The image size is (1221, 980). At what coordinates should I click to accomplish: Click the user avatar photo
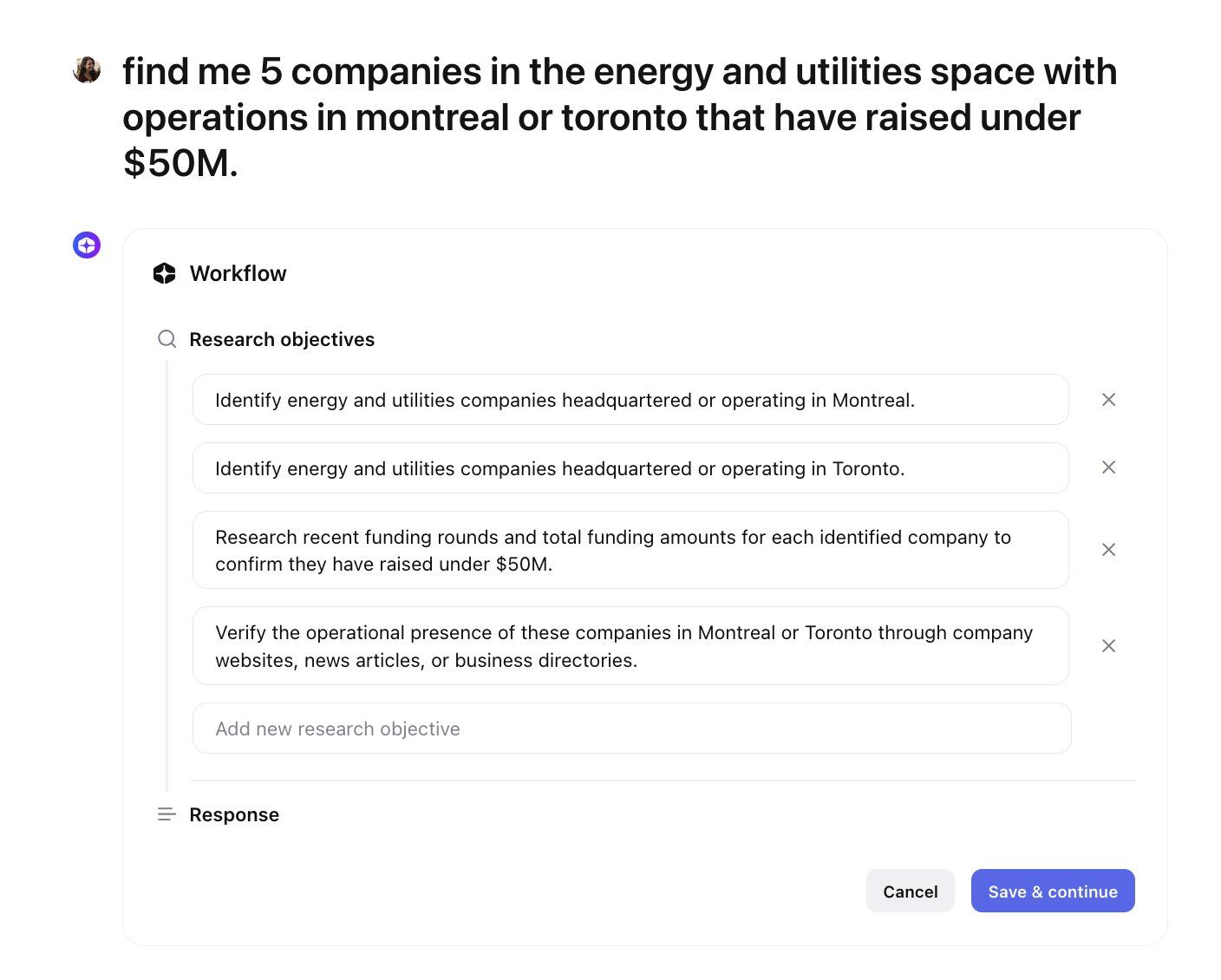point(87,69)
